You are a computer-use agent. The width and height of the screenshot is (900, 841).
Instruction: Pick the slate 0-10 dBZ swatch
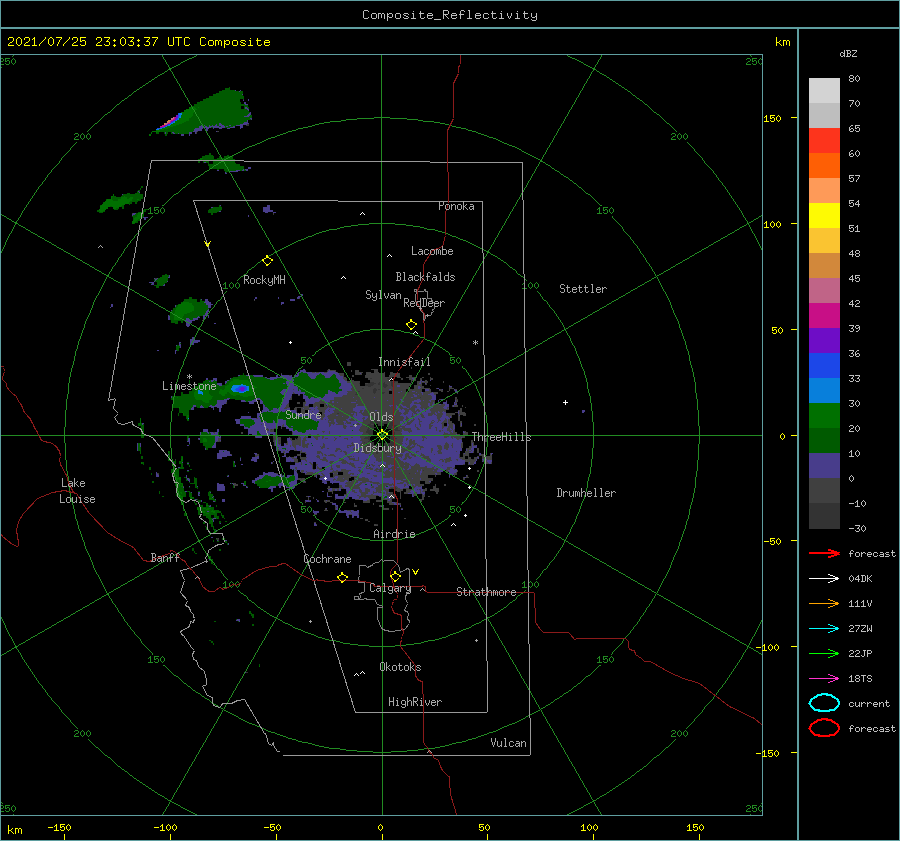[824, 465]
